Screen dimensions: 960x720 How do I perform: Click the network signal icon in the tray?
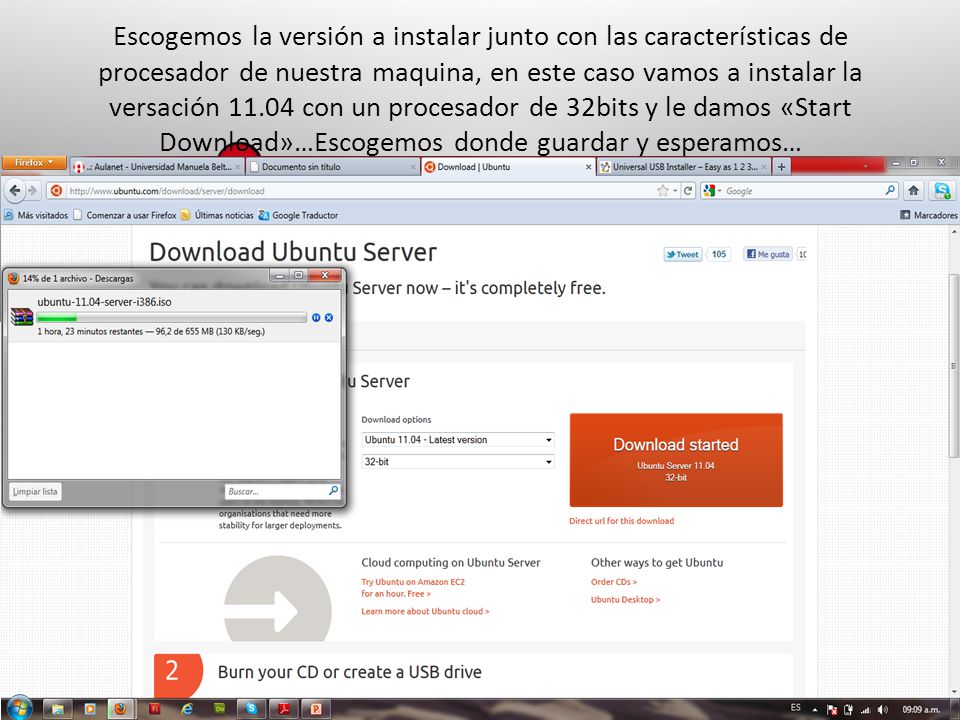(866, 710)
